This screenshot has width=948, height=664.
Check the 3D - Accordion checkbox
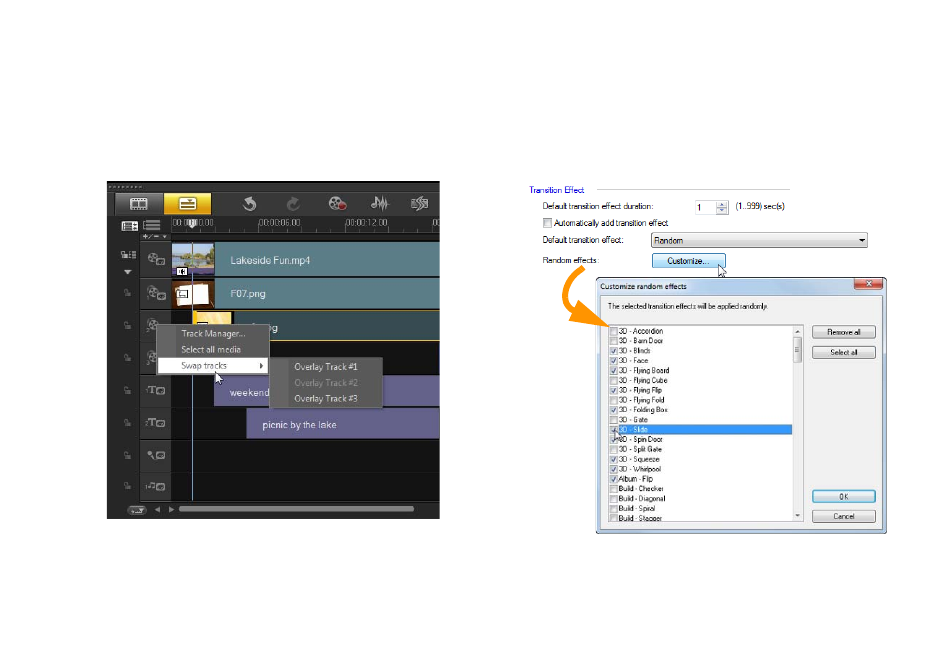pyautogui.click(x=614, y=331)
